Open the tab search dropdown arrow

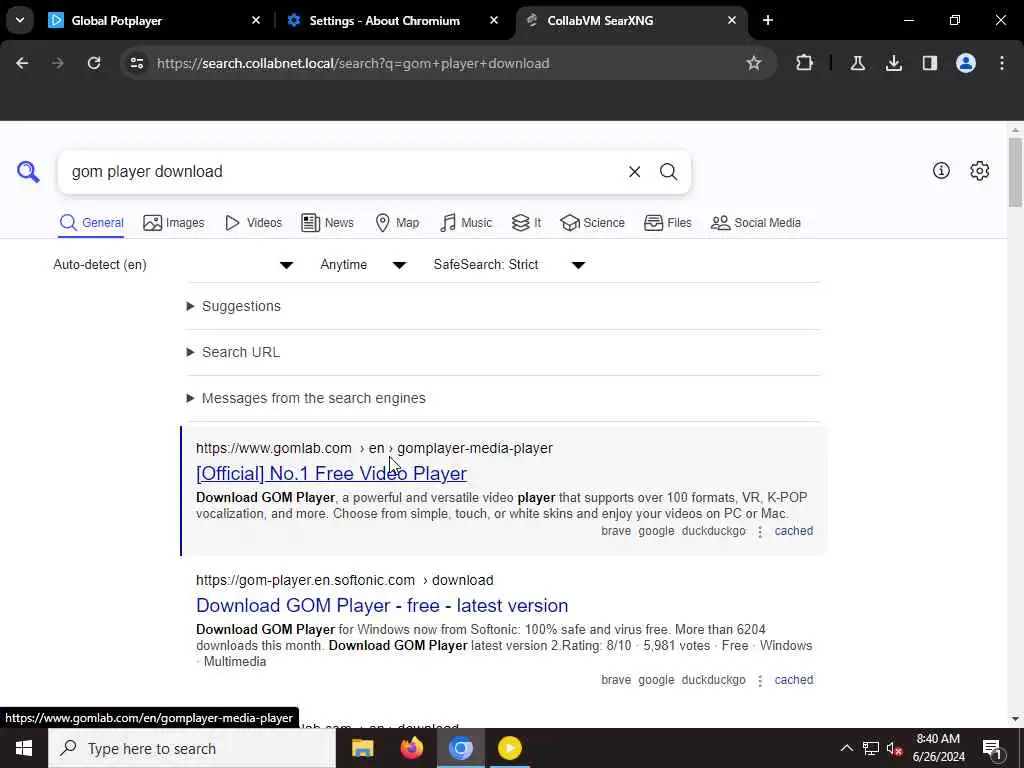(x=20, y=20)
